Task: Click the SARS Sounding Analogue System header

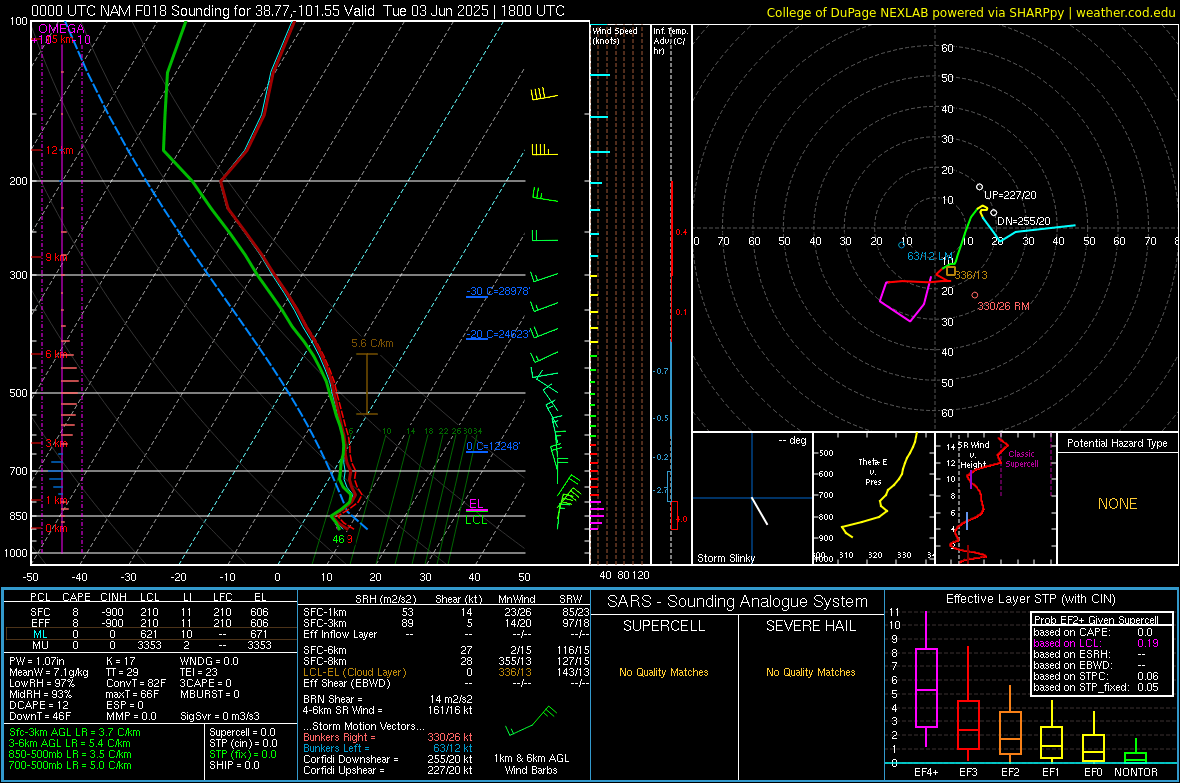Action: click(x=738, y=602)
